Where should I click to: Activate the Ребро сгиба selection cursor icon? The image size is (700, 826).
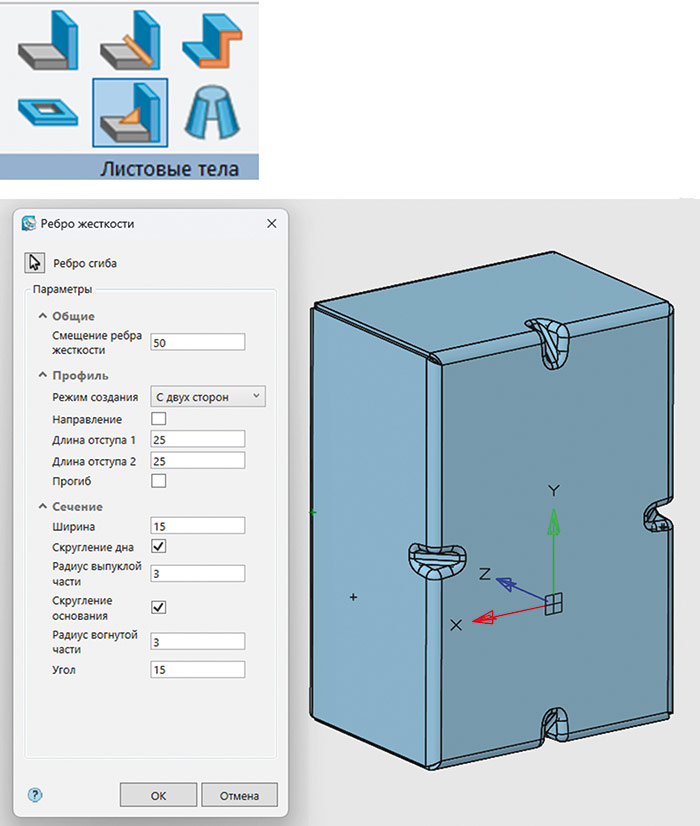click(x=36, y=262)
